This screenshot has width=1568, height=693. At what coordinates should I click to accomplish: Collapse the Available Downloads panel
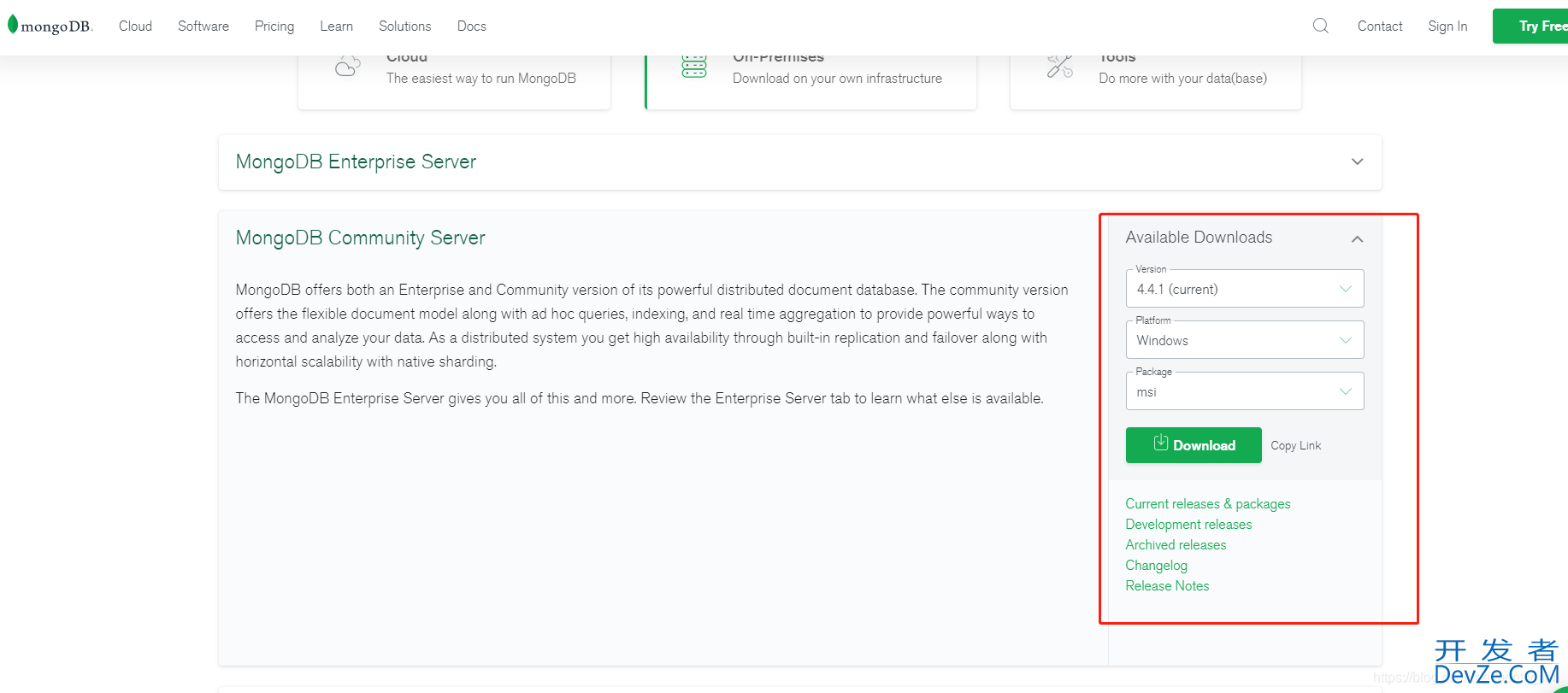click(1357, 239)
